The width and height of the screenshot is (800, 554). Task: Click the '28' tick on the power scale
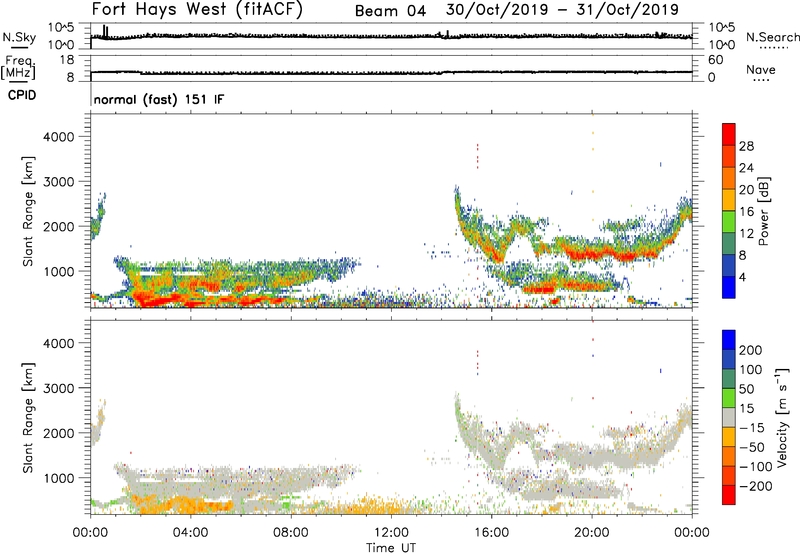[x=746, y=146]
